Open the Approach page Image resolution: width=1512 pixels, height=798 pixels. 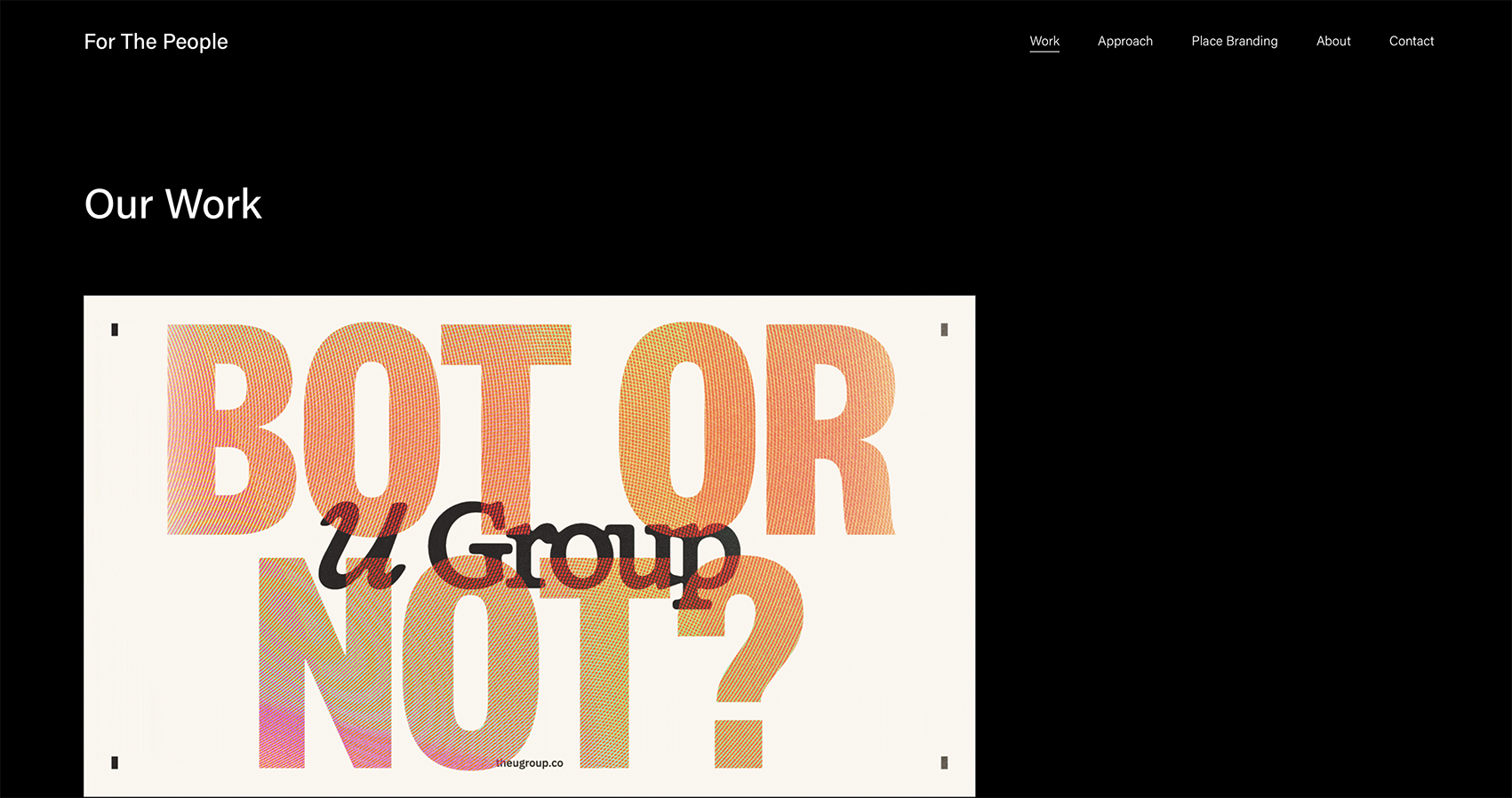(1125, 41)
